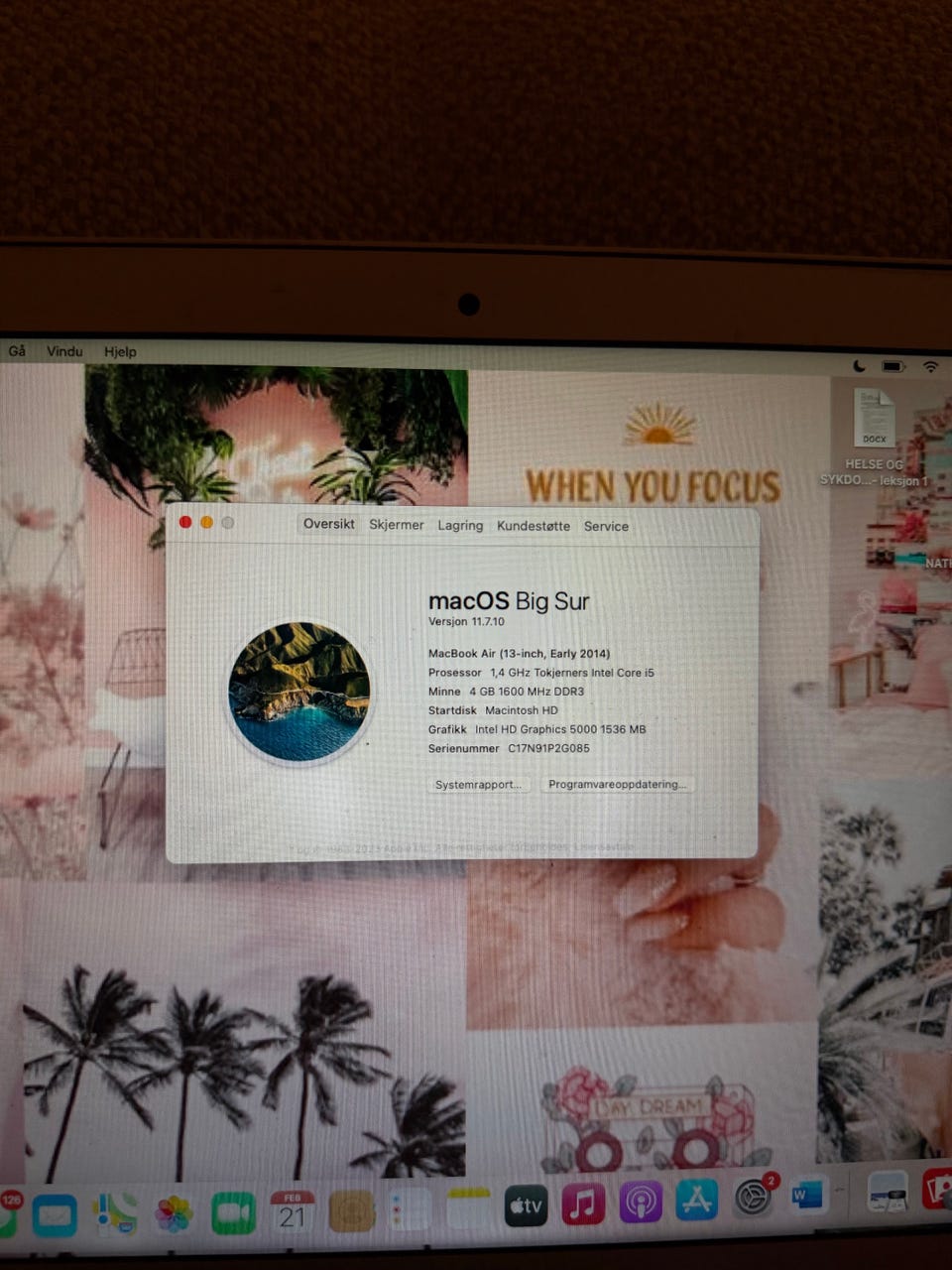Open the Music app in the Dock
Screen dimensions: 952x1270
(583, 1205)
